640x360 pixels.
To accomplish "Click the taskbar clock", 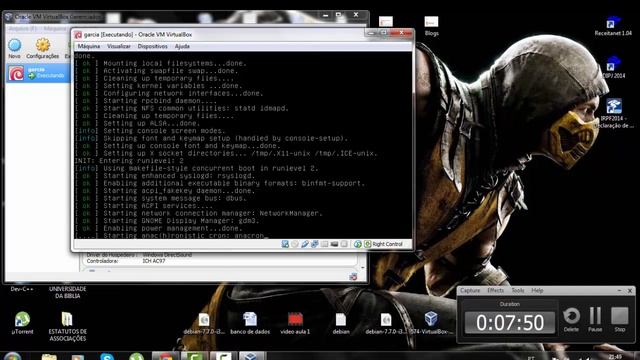I will pos(616,357).
